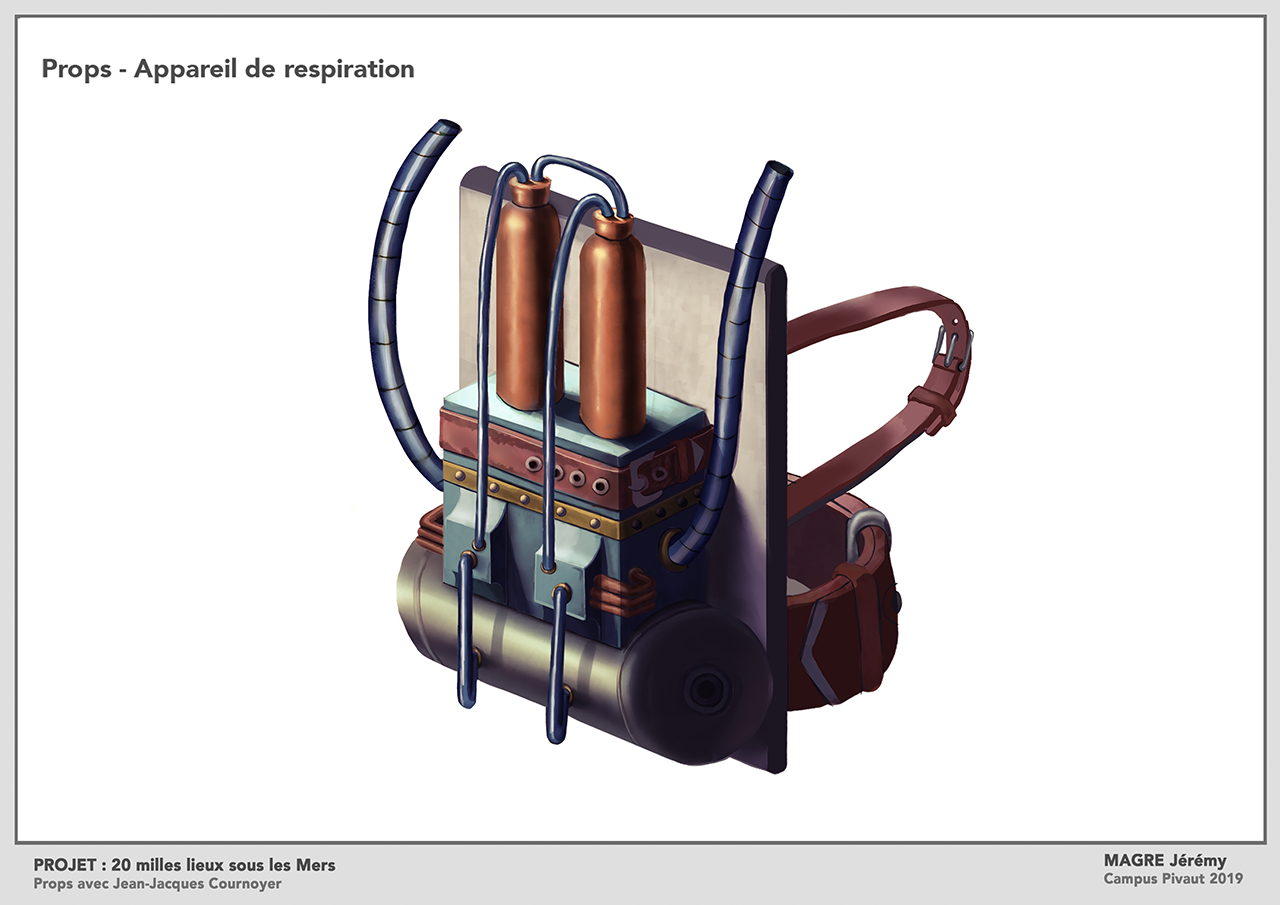Click the text "PROJET : 20 milles lieux sous les Mers"
Screen dimensions: 1280x905
tap(184, 865)
